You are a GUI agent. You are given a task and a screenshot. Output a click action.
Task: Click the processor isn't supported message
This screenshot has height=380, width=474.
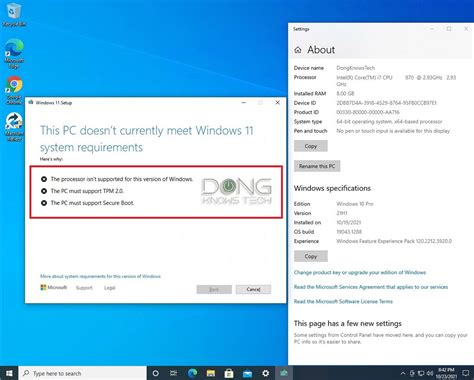(122, 179)
